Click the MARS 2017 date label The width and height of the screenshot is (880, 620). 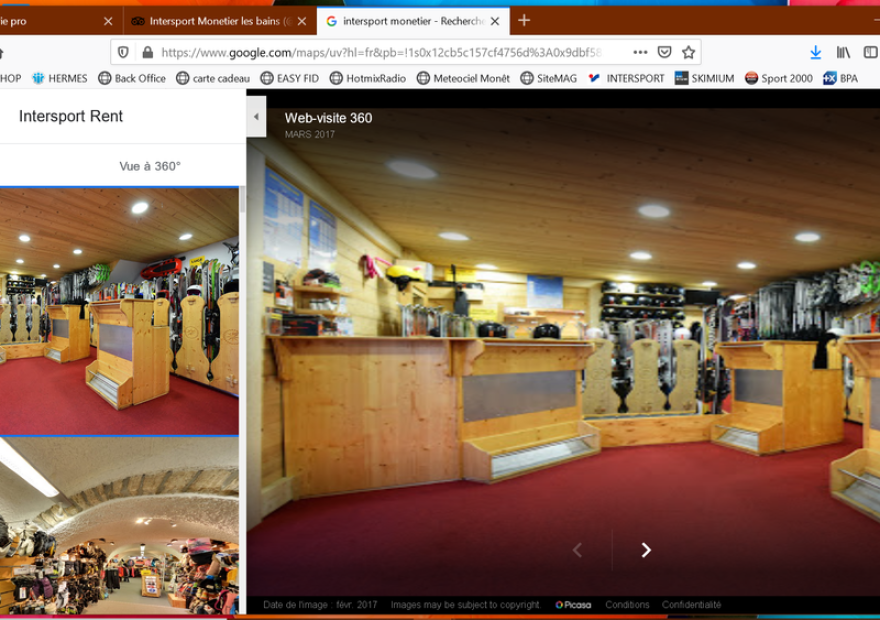pyautogui.click(x=309, y=135)
